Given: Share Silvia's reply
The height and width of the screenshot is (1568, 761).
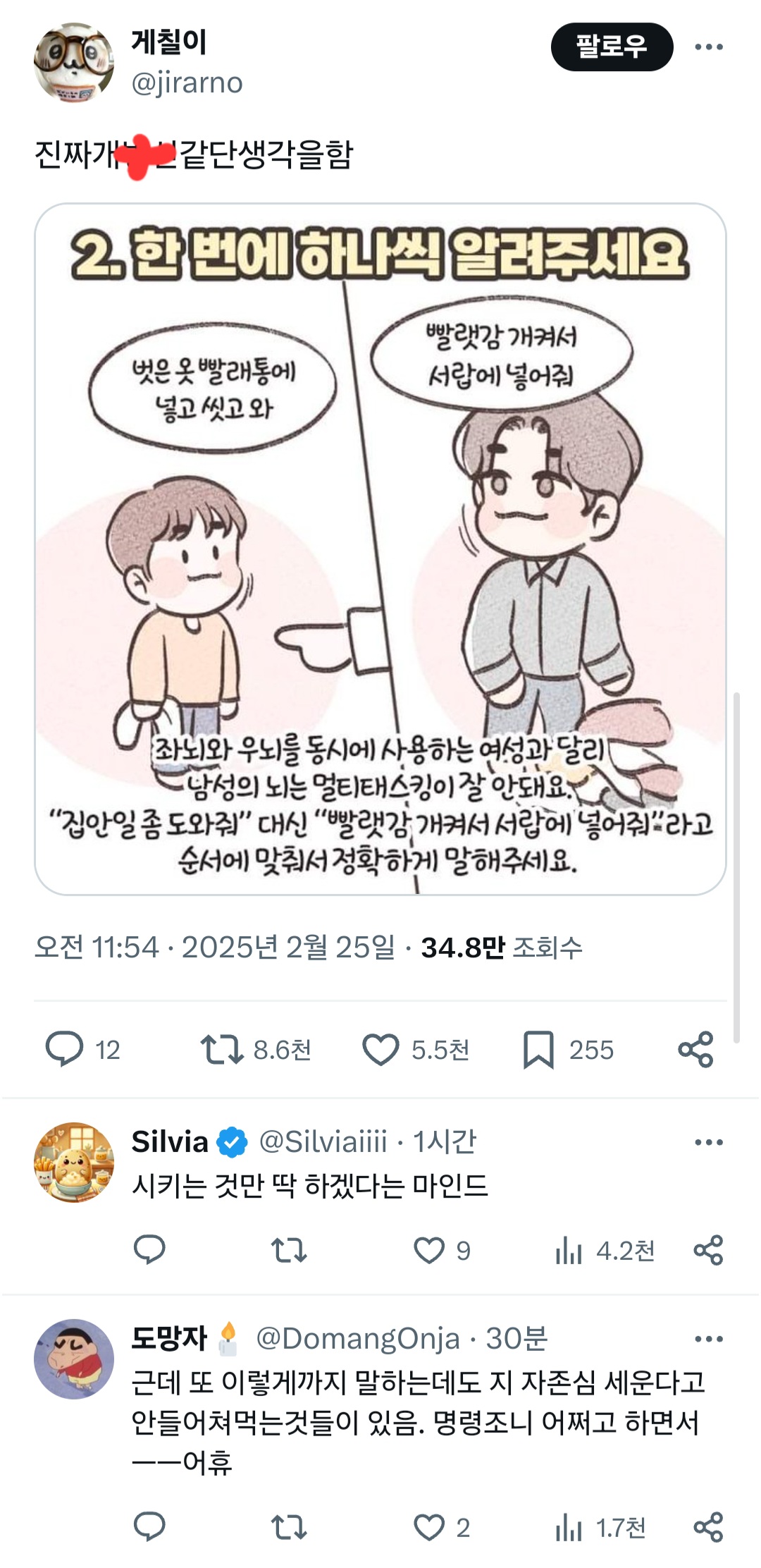Looking at the screenshot, I should [x=708, y=1250].
